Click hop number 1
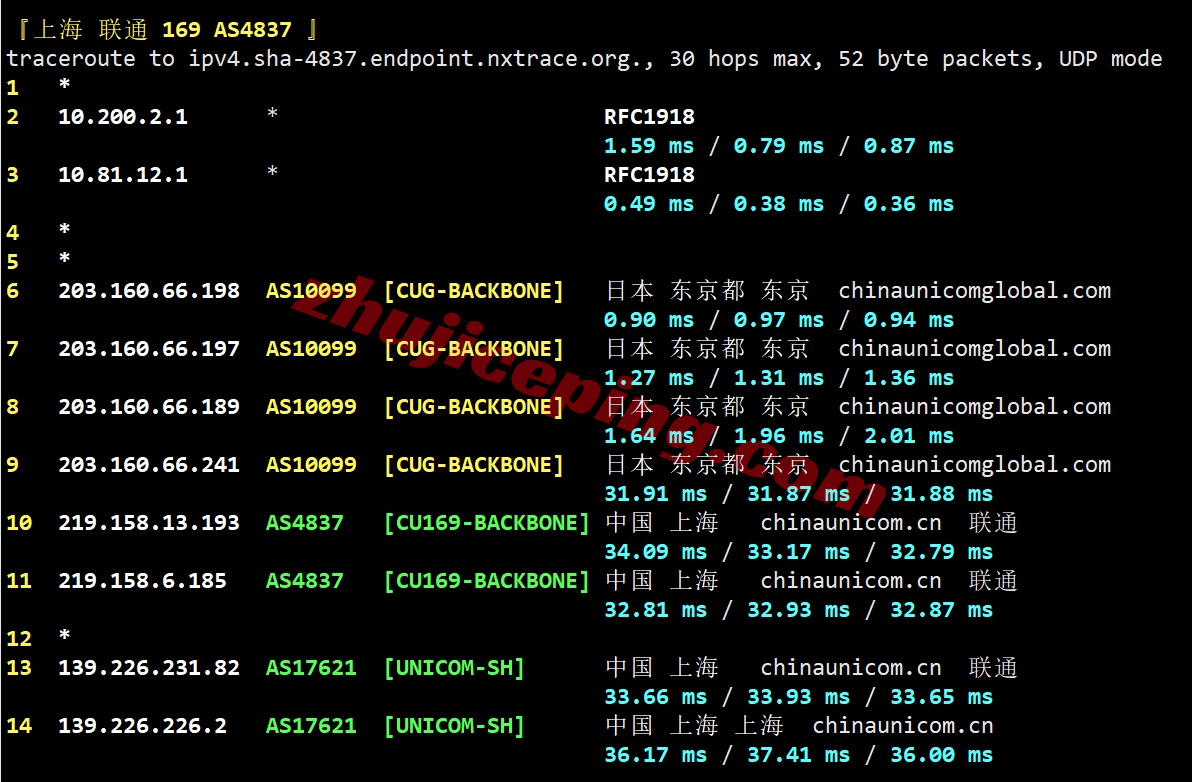Screen dimensions: 1192x782 coord(13,88)
